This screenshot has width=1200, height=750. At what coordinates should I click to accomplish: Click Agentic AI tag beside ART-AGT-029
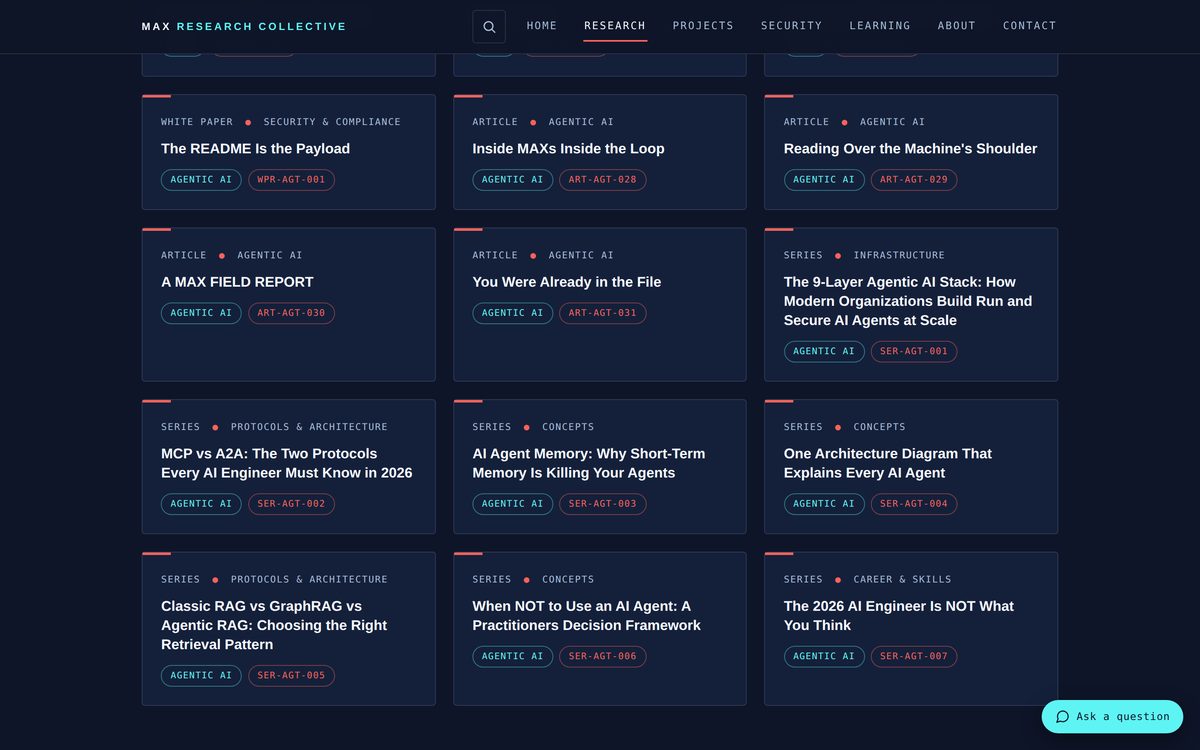(824, 180)
